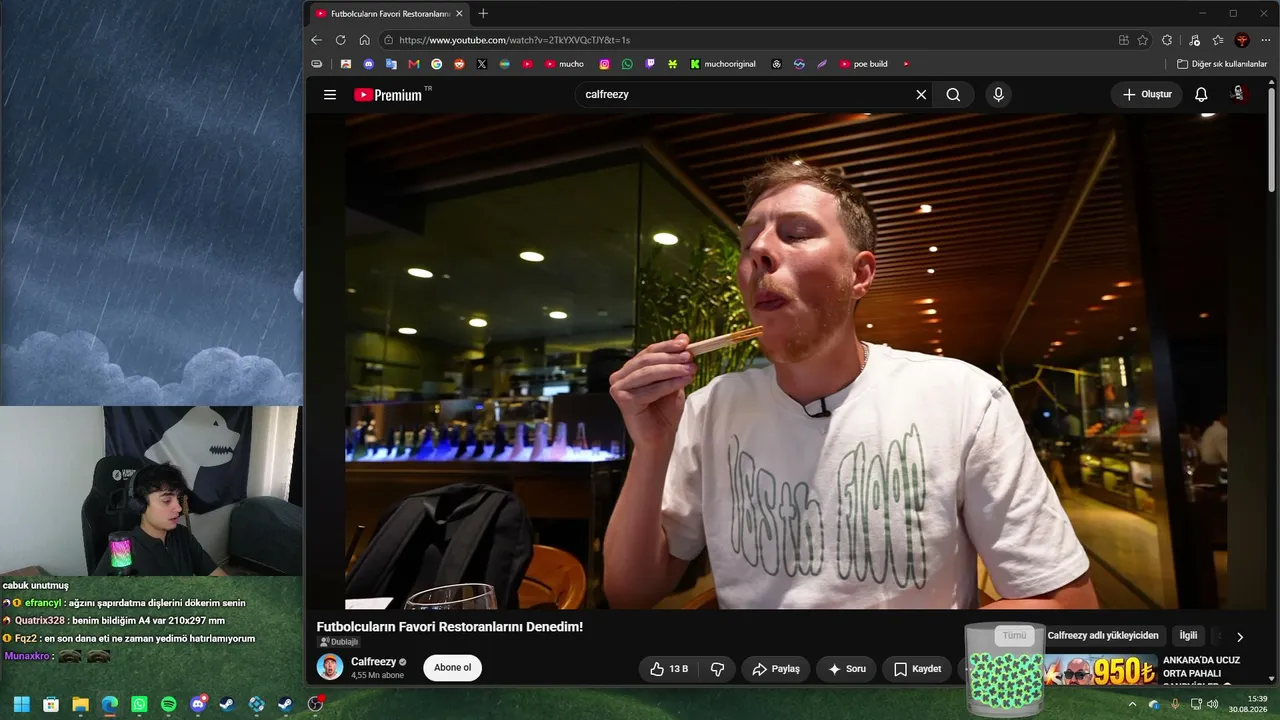Viewport: 1280px width, 720px height.
Task: Click the efrancyl chat username
Action: [x=43, y=603]
